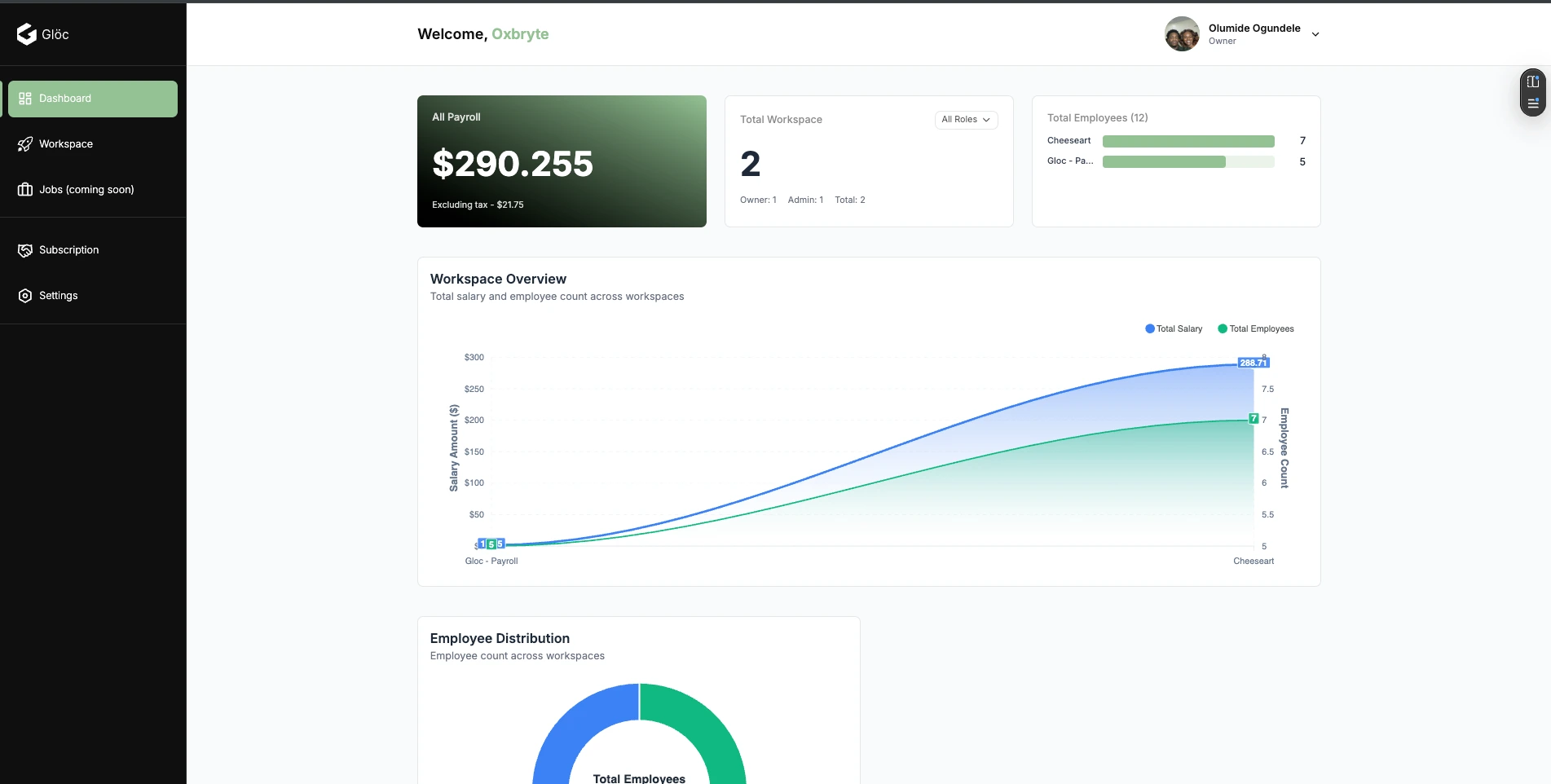This screenshot has height=784, width=1551.
Task: Toggle the Total Employees chart legend series
Action: [x=1256, y=329]
